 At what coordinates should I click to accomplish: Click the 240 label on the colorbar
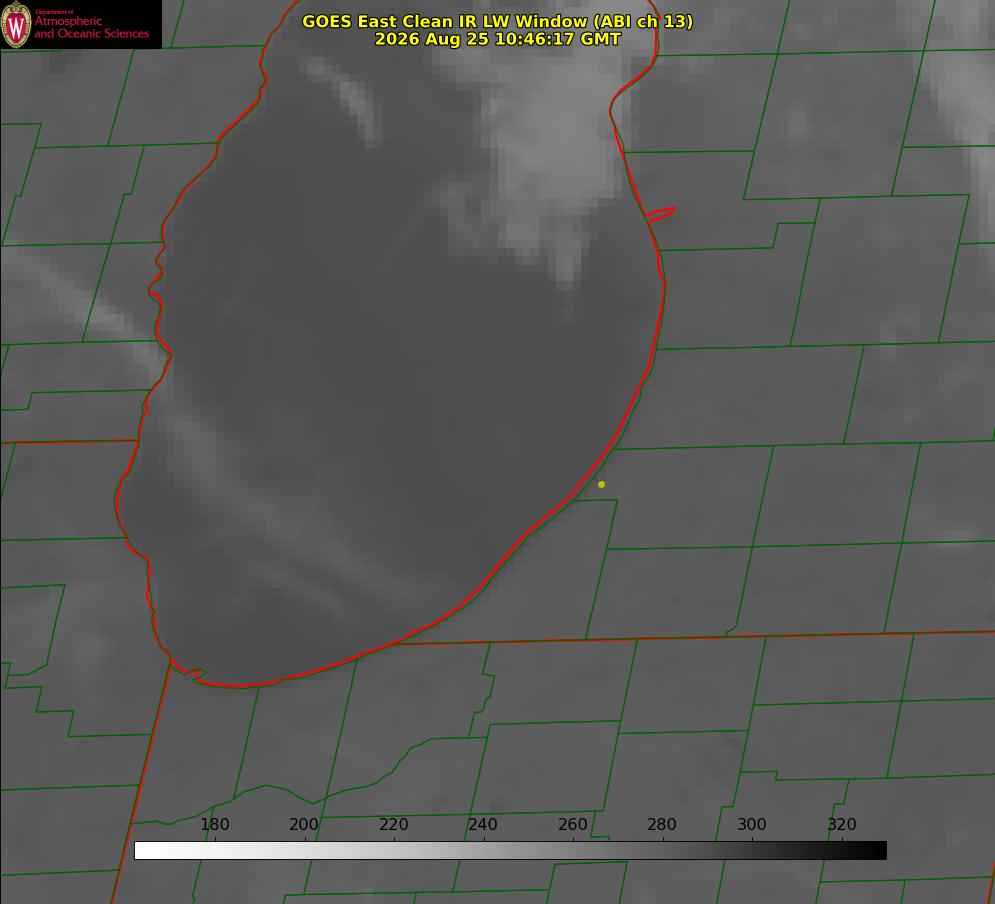pos(482,824)
